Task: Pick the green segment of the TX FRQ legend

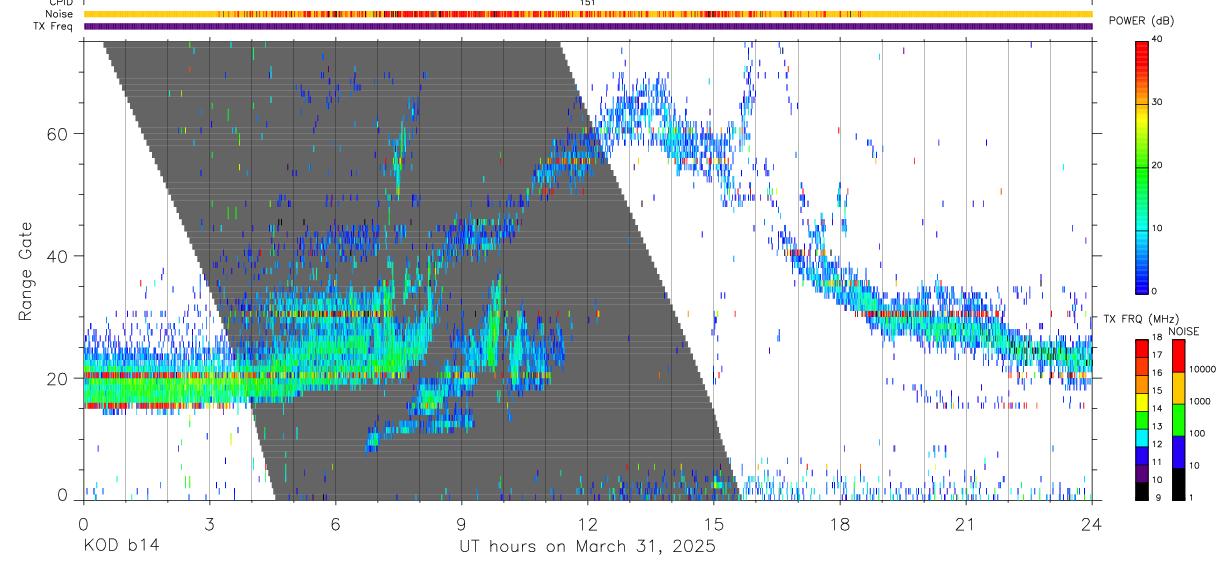Action: 1143,419
